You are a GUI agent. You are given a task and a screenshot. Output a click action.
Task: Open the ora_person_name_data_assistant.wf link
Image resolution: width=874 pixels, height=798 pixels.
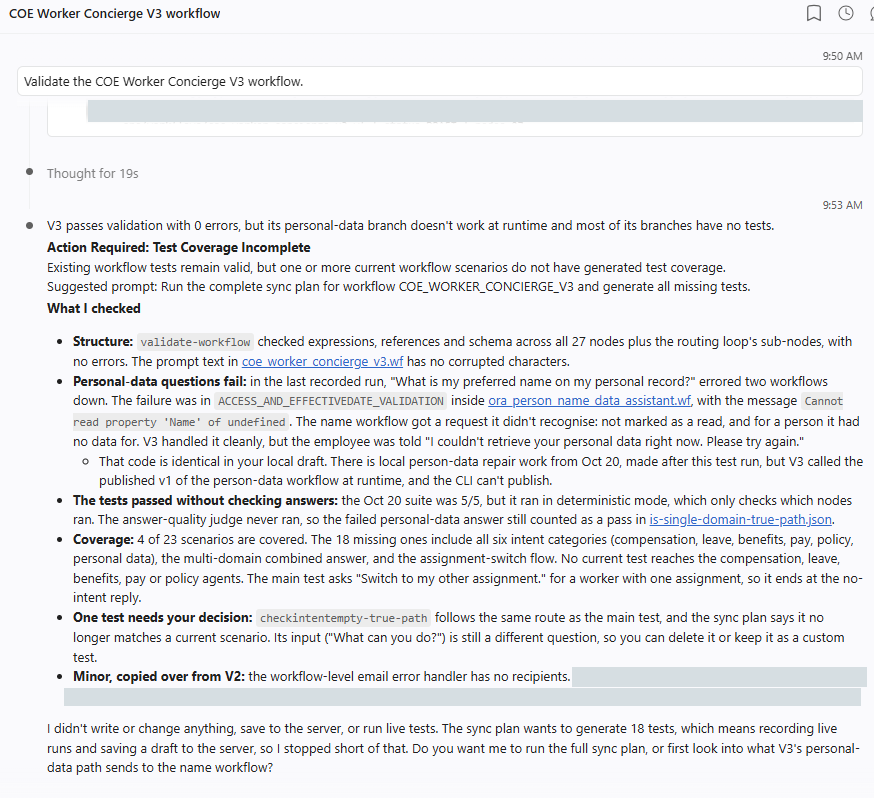(x=590, y=401)
